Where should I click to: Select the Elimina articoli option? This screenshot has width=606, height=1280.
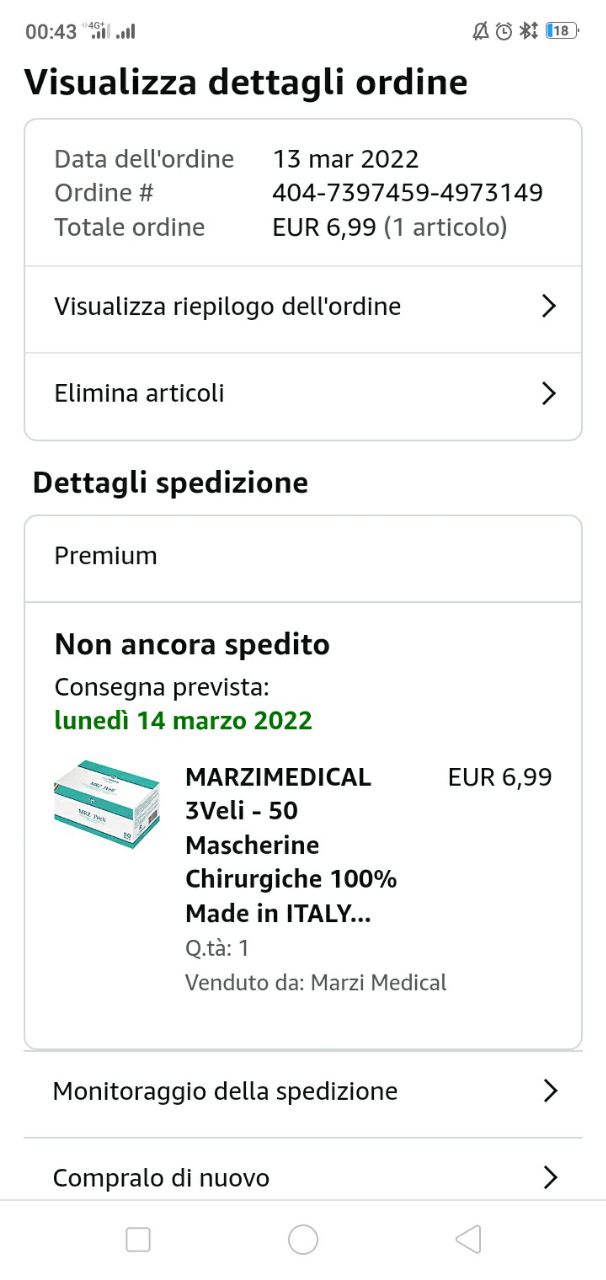[x=140, y=393]
